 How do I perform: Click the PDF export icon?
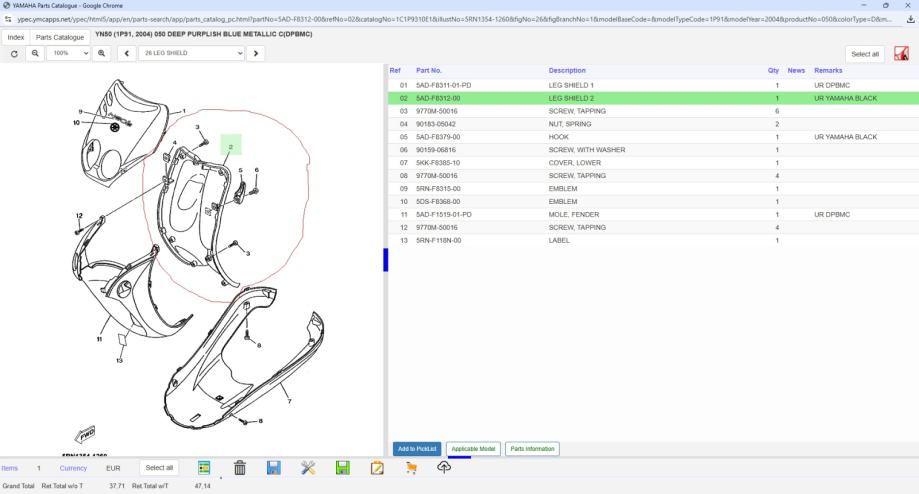(901, 53)
